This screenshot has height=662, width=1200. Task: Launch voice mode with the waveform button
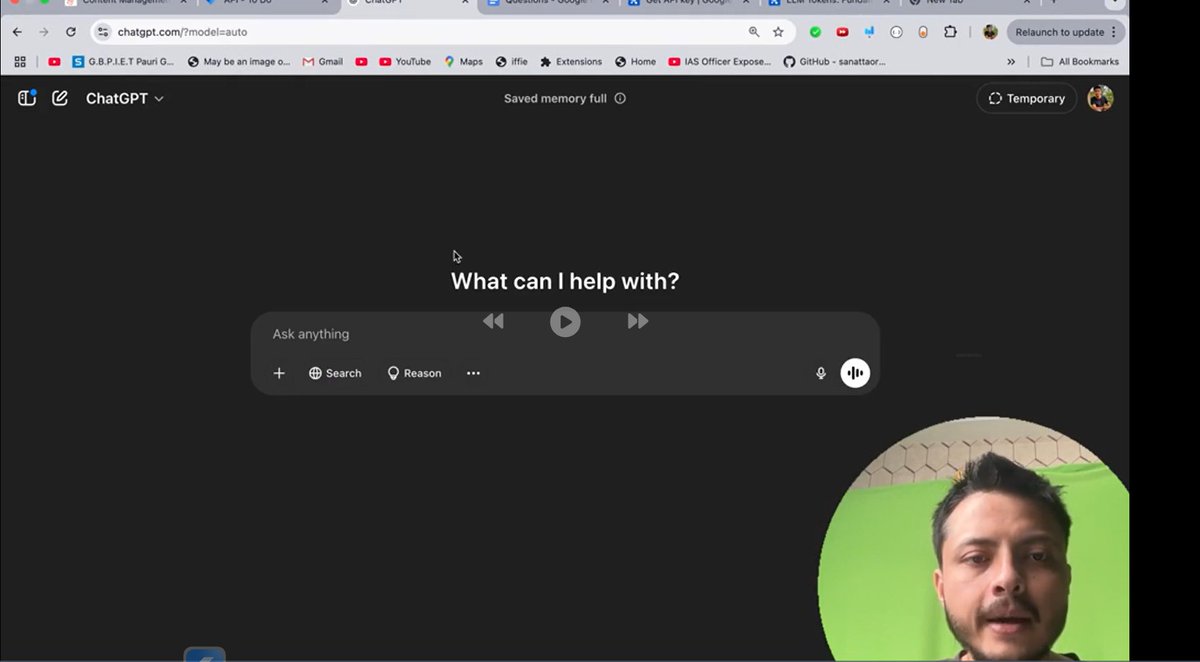tap(855, 373)
